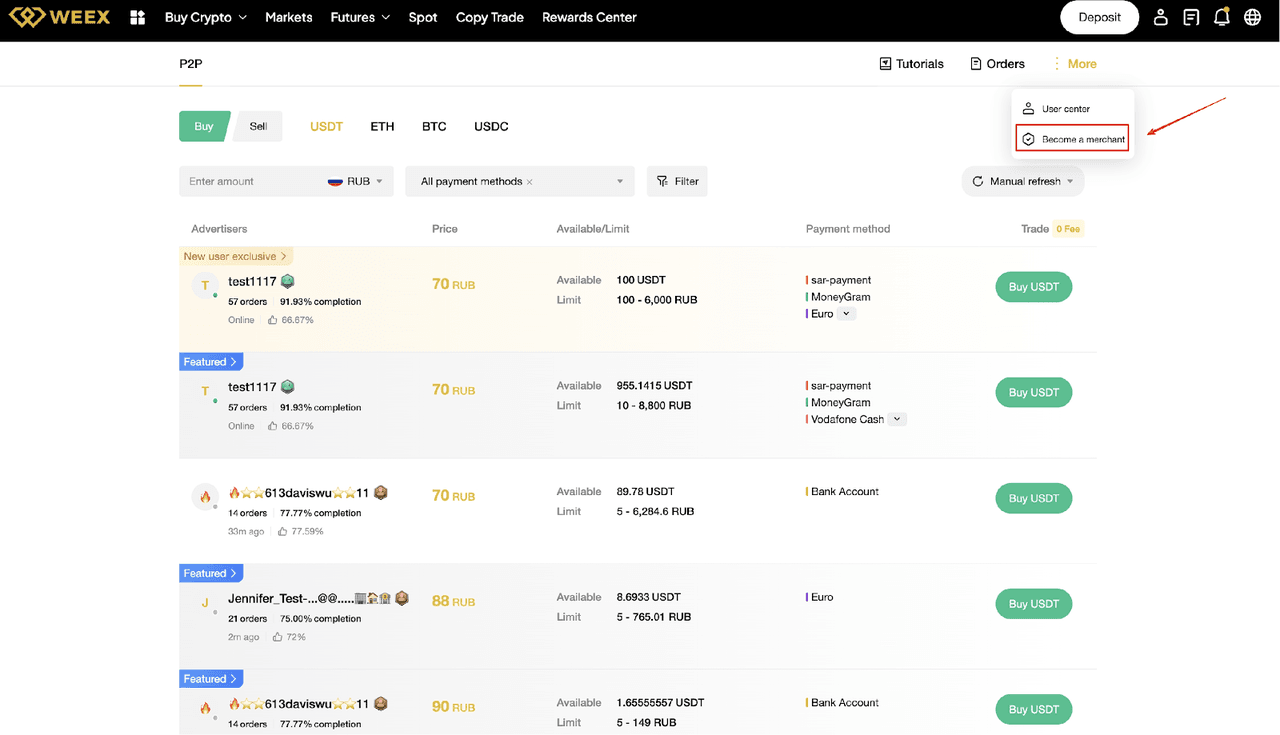The height and width of the screenshot is (735, 1280).
Task: Click the notification bell icon
Action: pyautogui.click(x=1221, y=17)
